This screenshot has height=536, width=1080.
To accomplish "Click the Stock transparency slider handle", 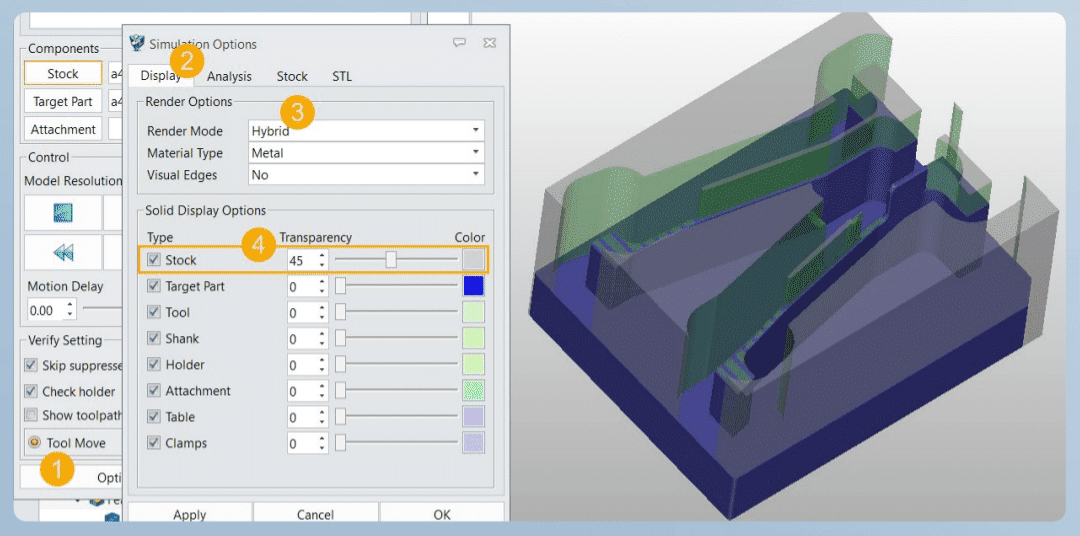I will tap(391, 260).
